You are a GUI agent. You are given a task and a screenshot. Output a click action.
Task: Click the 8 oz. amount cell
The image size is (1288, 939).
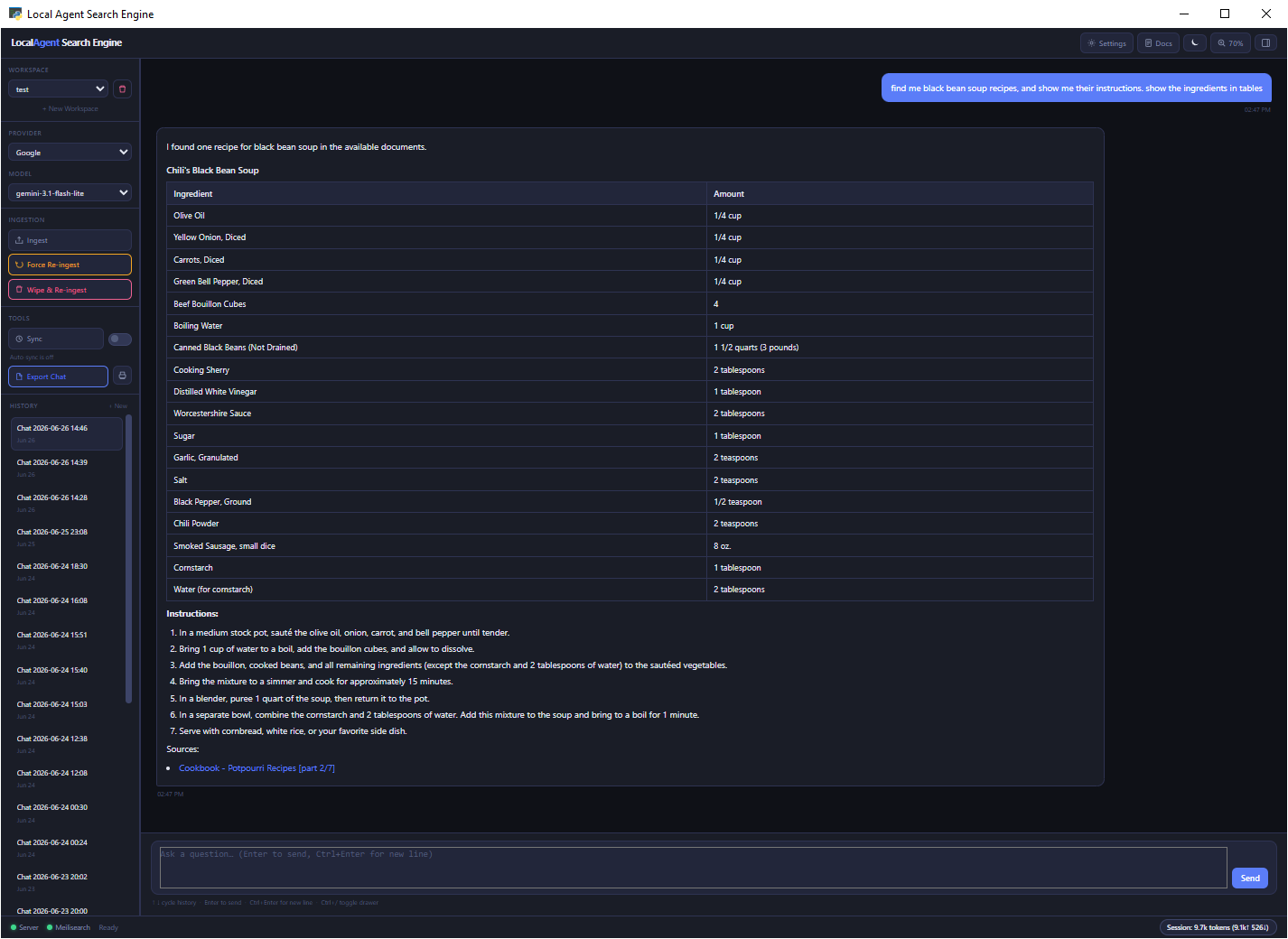[900, 546]
